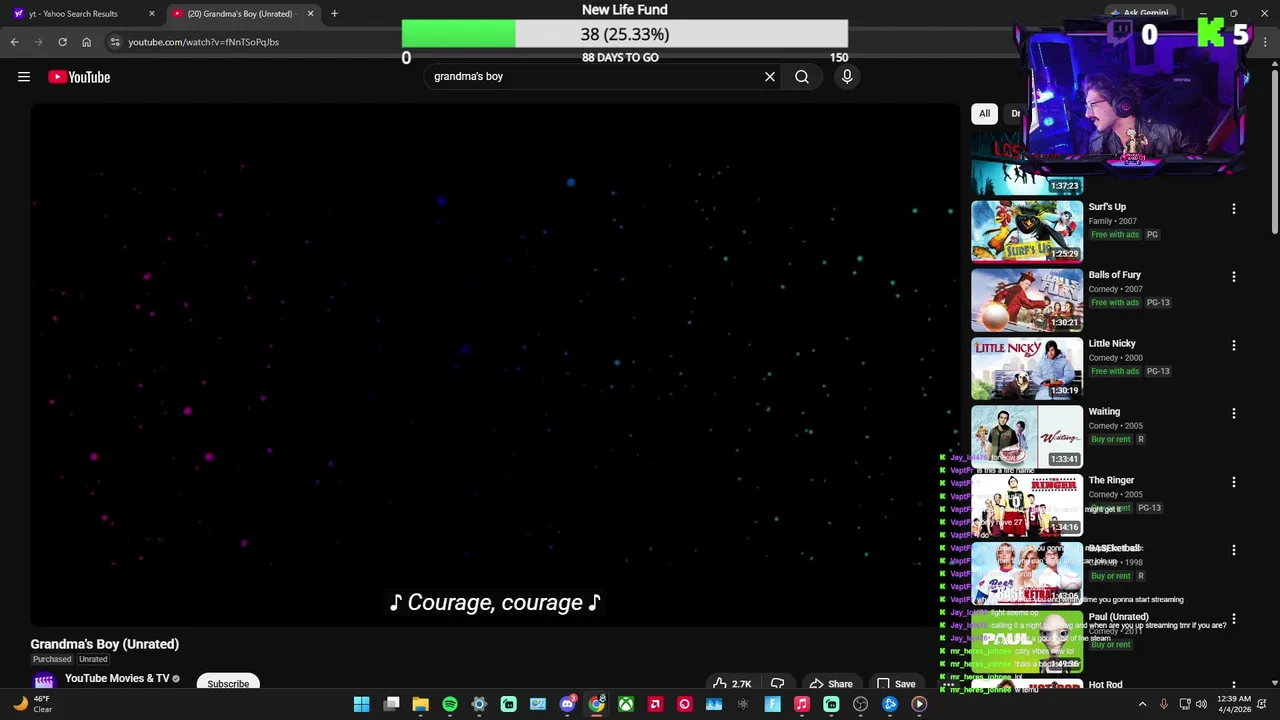Open Xbox app from the taskbar
The image size is (1280, 720).
(x=626, y=704)
